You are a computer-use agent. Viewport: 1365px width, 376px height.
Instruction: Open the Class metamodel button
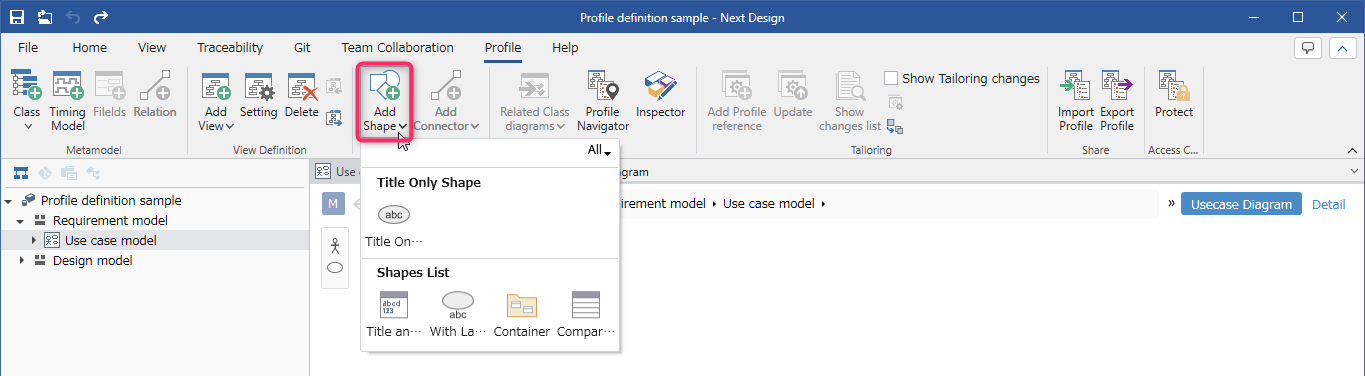coord(27,100)
